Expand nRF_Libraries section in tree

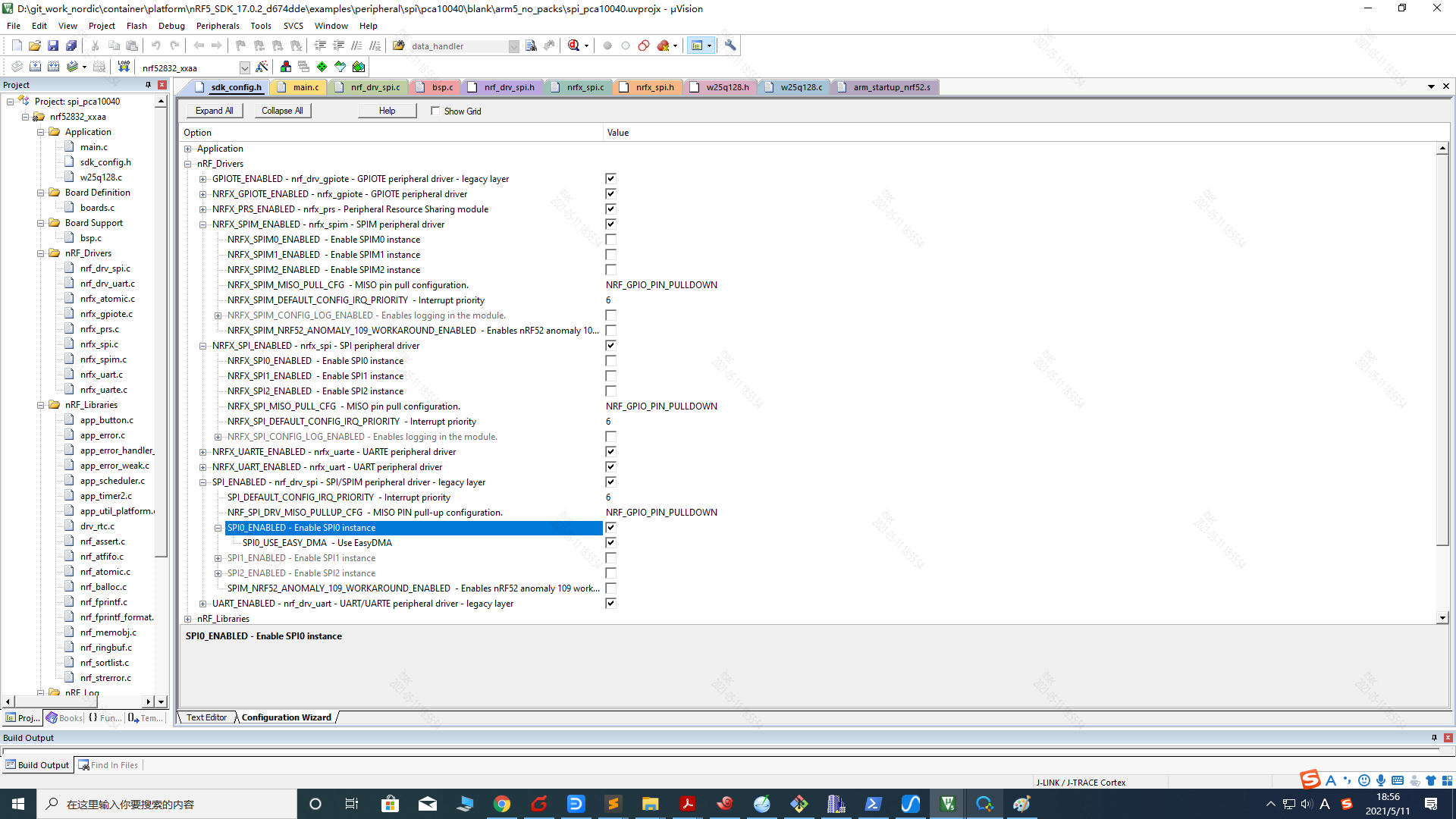click(x=188, y=618)
